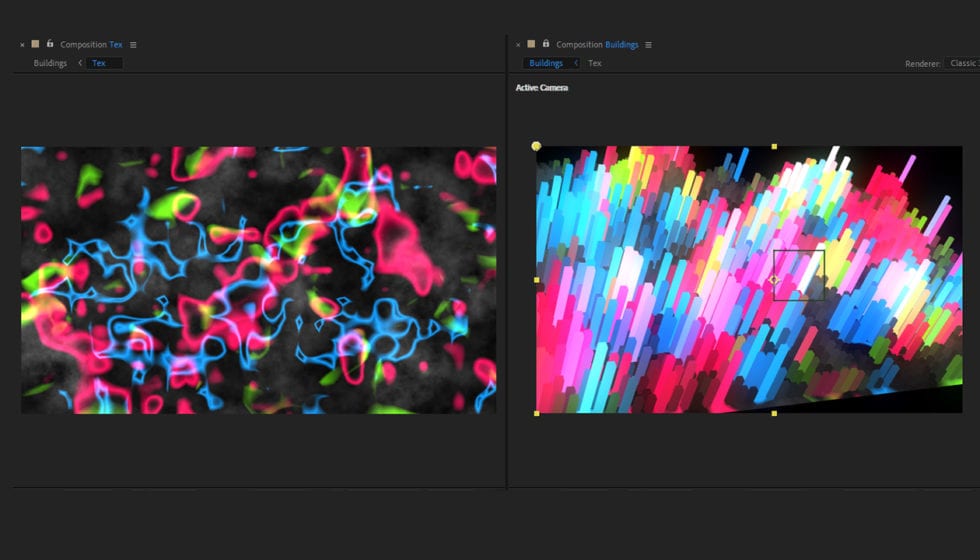Open the Composition Buildings panel menu
Image resolution: width=980 pixels, height=560 pixels.
648,45
